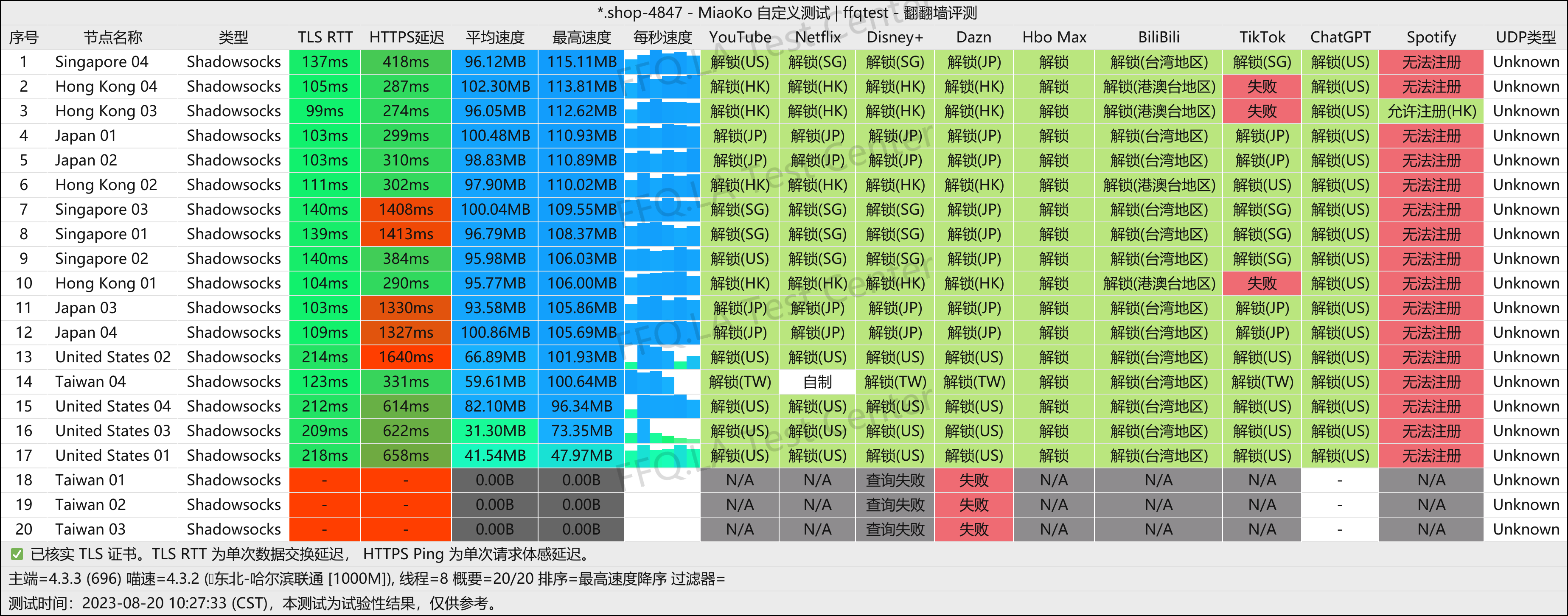
Task: Click the per-second speed graph for United States 02
Action: click(x=662, y=357)
